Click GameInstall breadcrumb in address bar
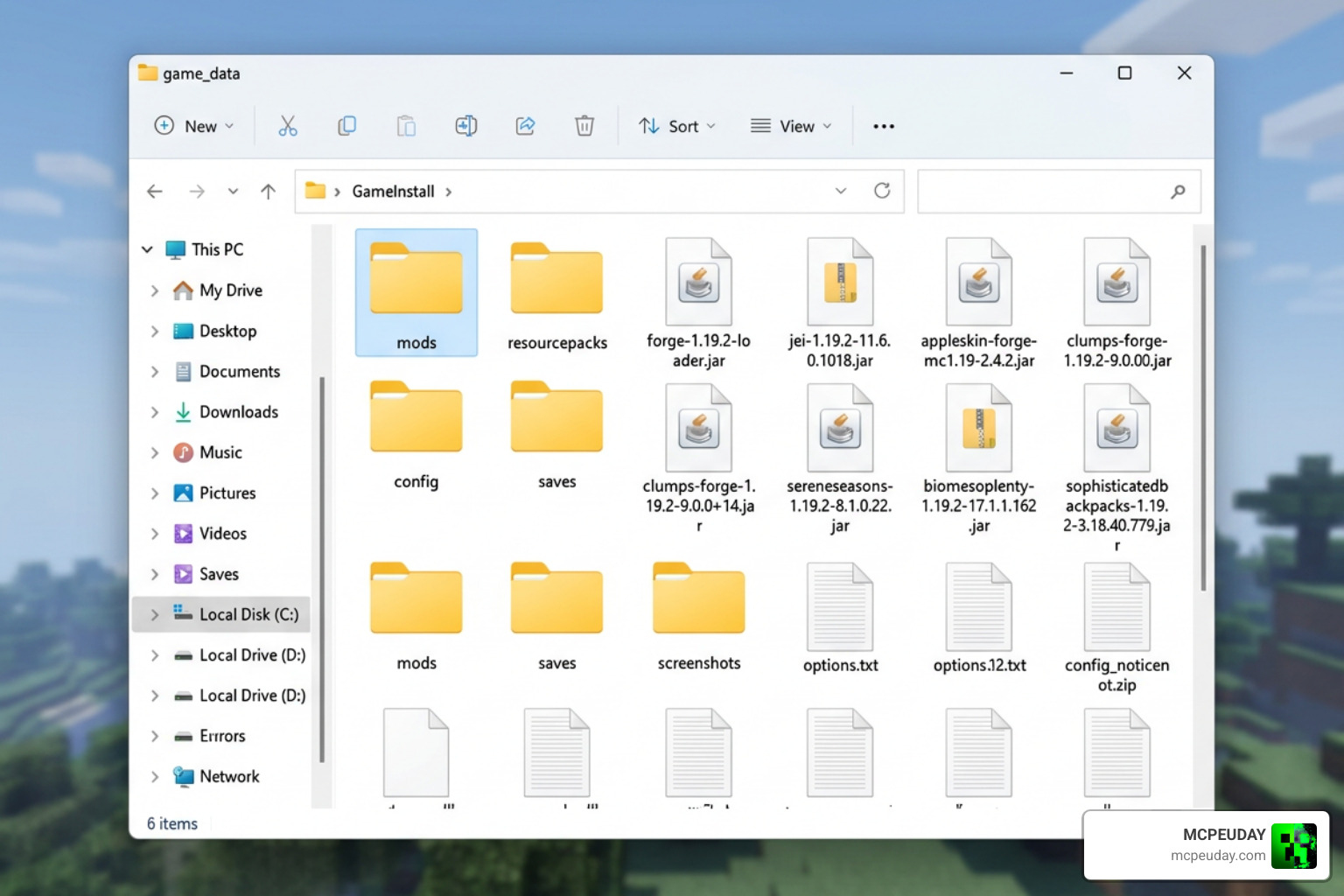1344x896 pixels. (x=393, y=191)
